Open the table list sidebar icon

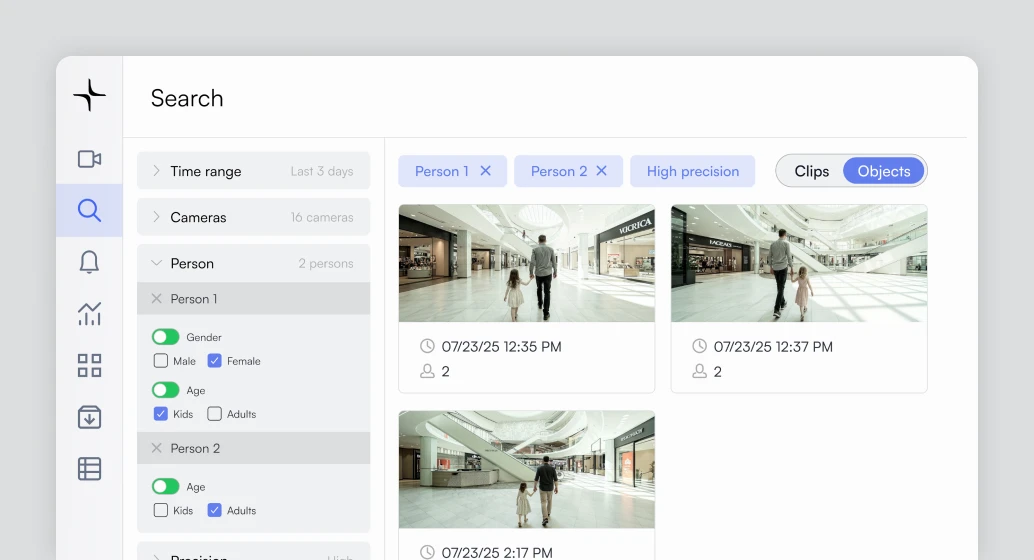pos(90,469)
